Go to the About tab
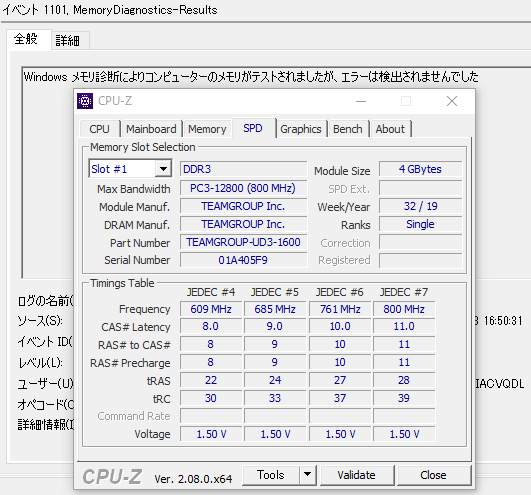The width and height of the screenshot is (531, 495). (390, 129)
